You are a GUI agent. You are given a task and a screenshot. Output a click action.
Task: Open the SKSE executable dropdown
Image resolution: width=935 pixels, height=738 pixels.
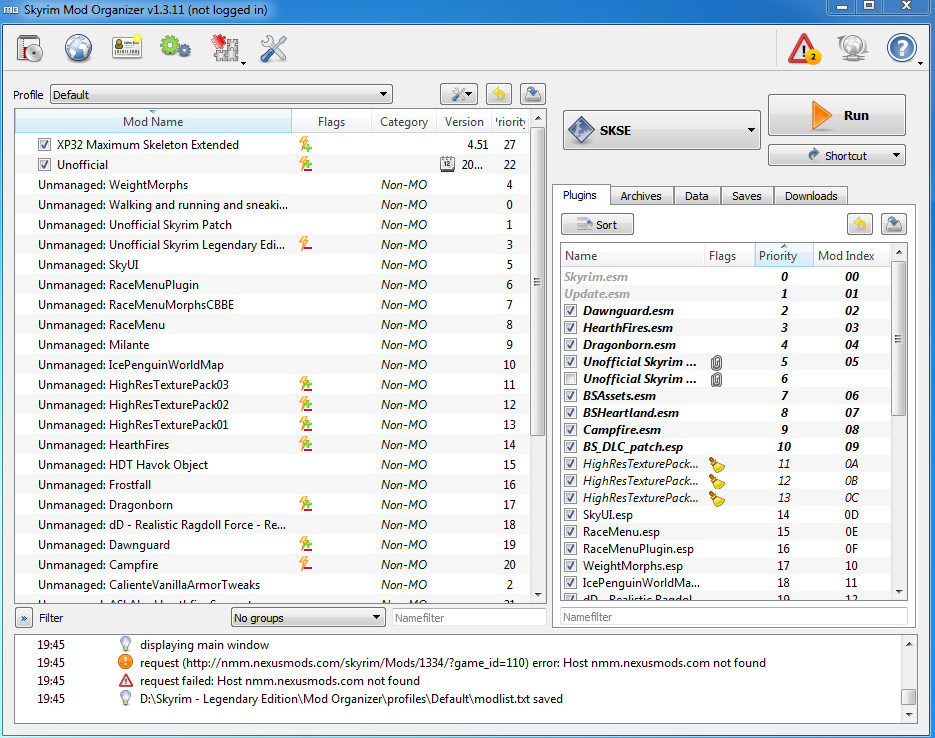click(661, 130)
